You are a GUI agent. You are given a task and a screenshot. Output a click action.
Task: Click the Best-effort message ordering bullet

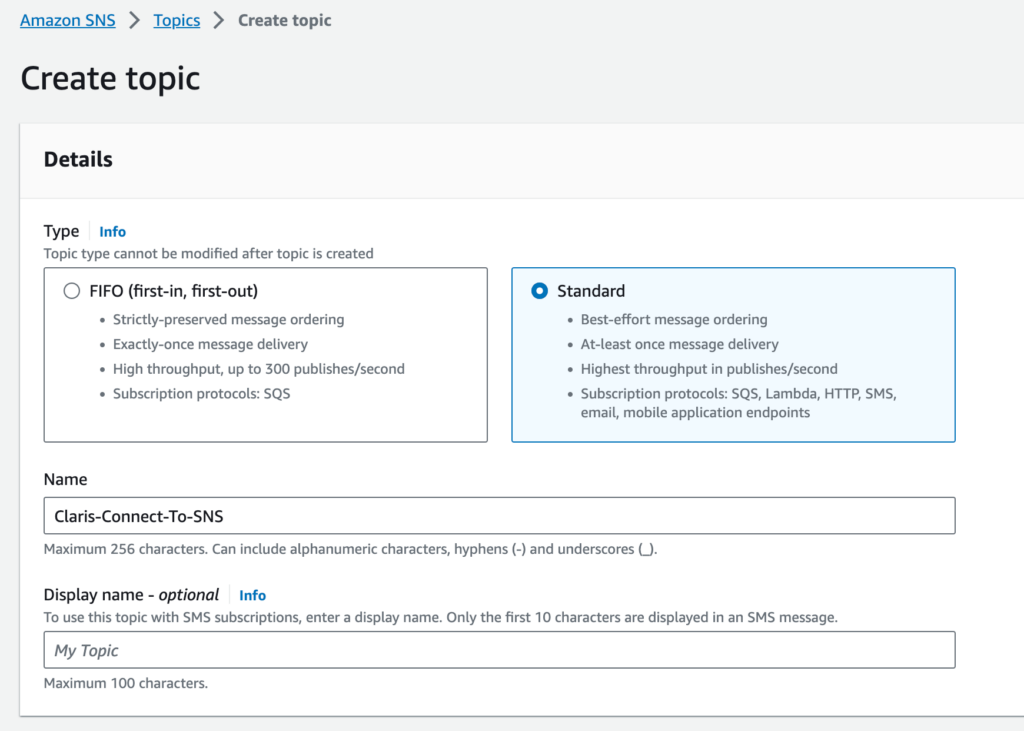[x=673, y=319]
